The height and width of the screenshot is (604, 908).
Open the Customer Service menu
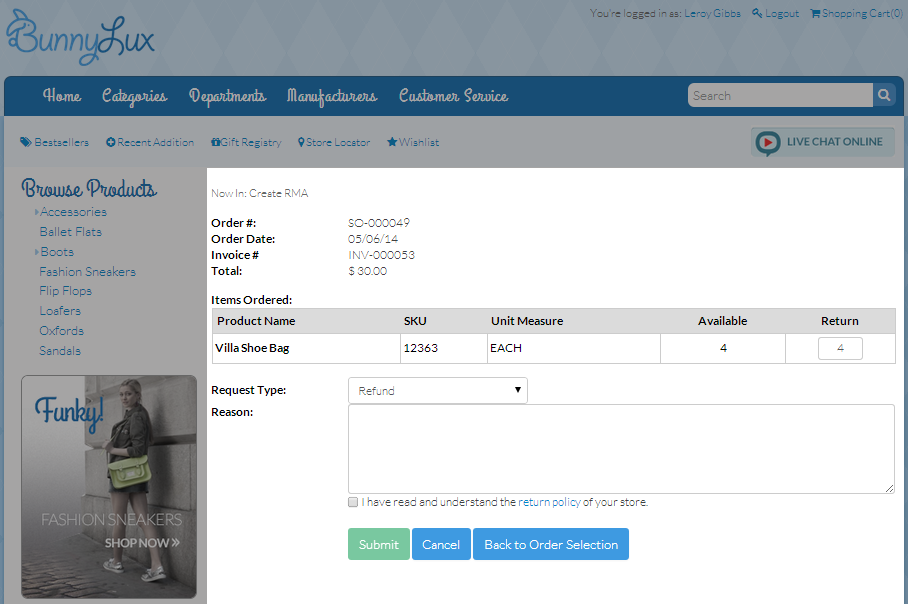tap(453, 96)
